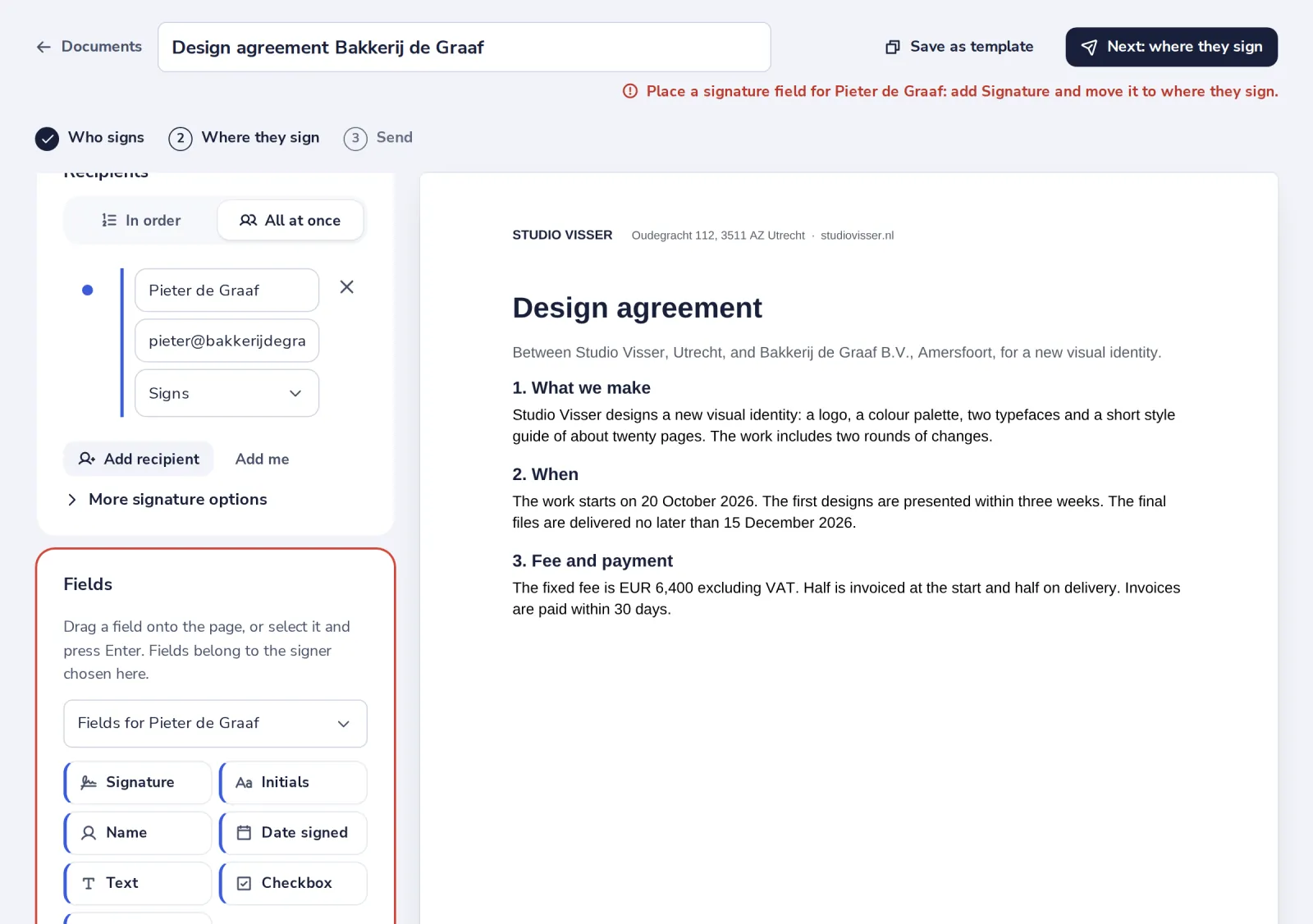
Task: Click the '2. When' section heading
Action: pos(545,474)
